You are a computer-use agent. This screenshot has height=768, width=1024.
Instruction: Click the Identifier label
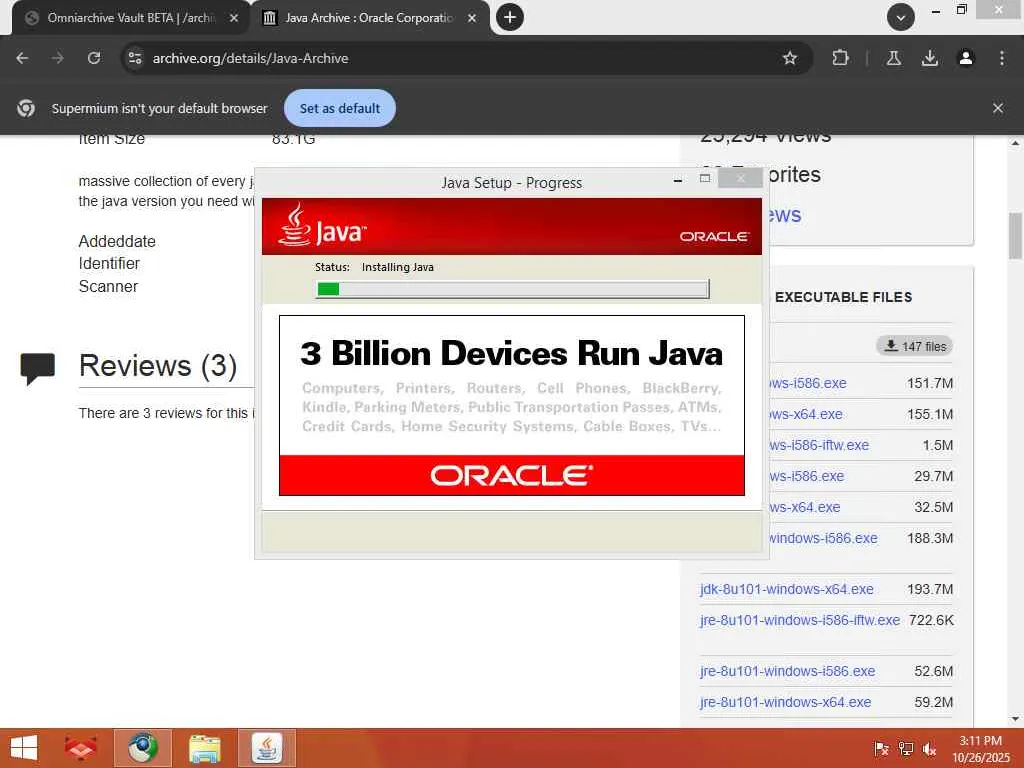(x=109, y=263)
